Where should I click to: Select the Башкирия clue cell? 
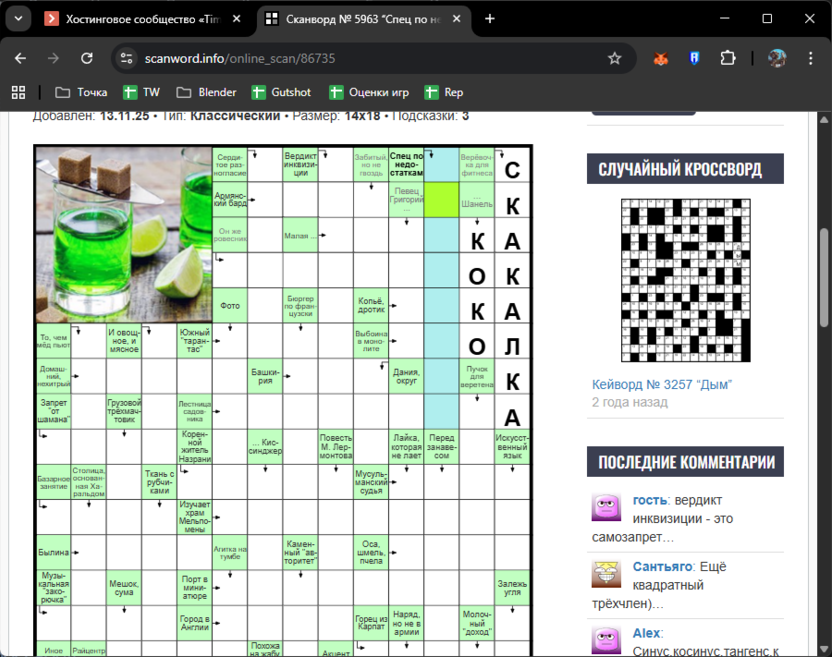[x=265, y=376]
